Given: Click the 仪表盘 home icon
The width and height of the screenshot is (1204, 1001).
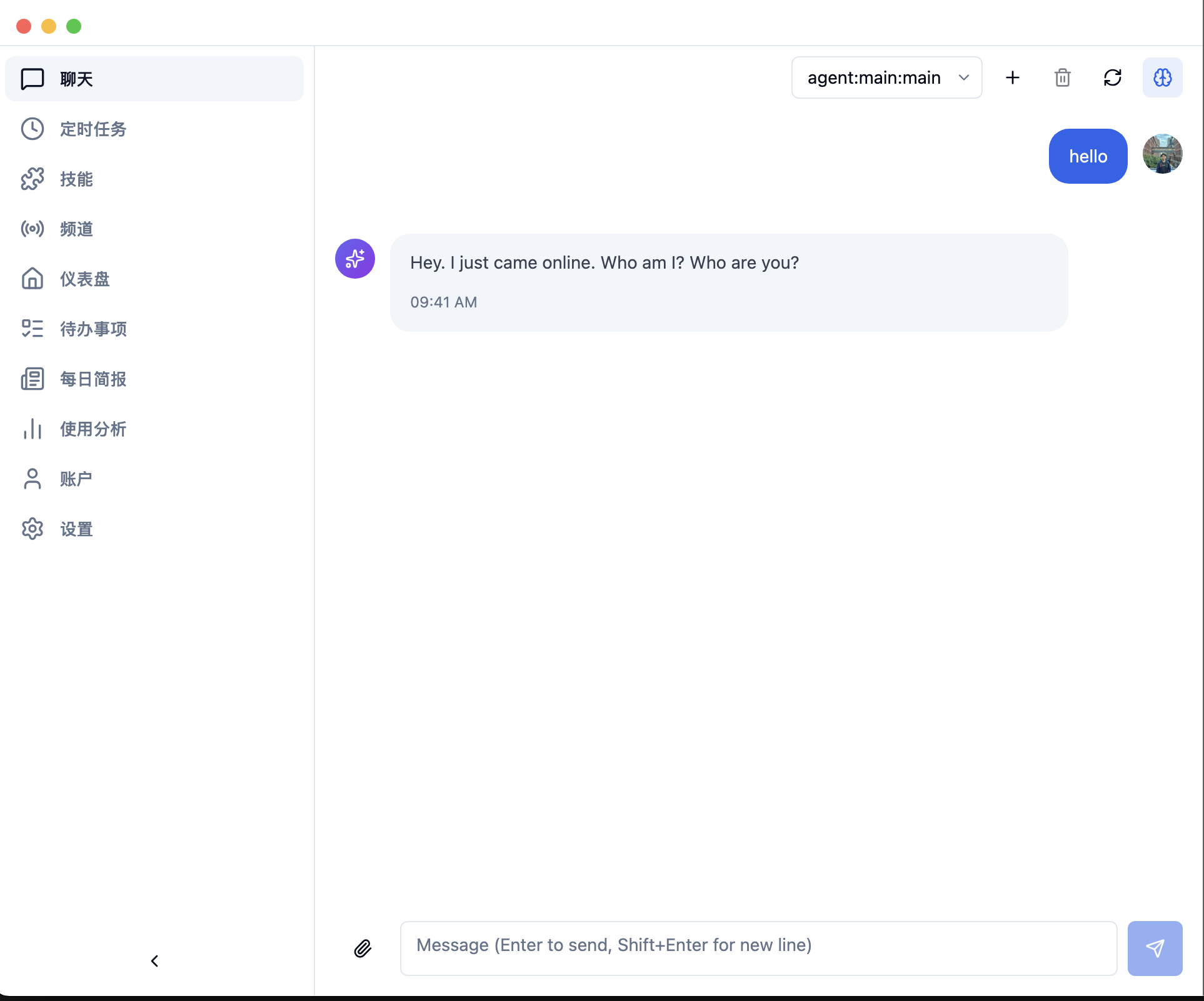Looking at the screenshot, I should coord(33,279).
